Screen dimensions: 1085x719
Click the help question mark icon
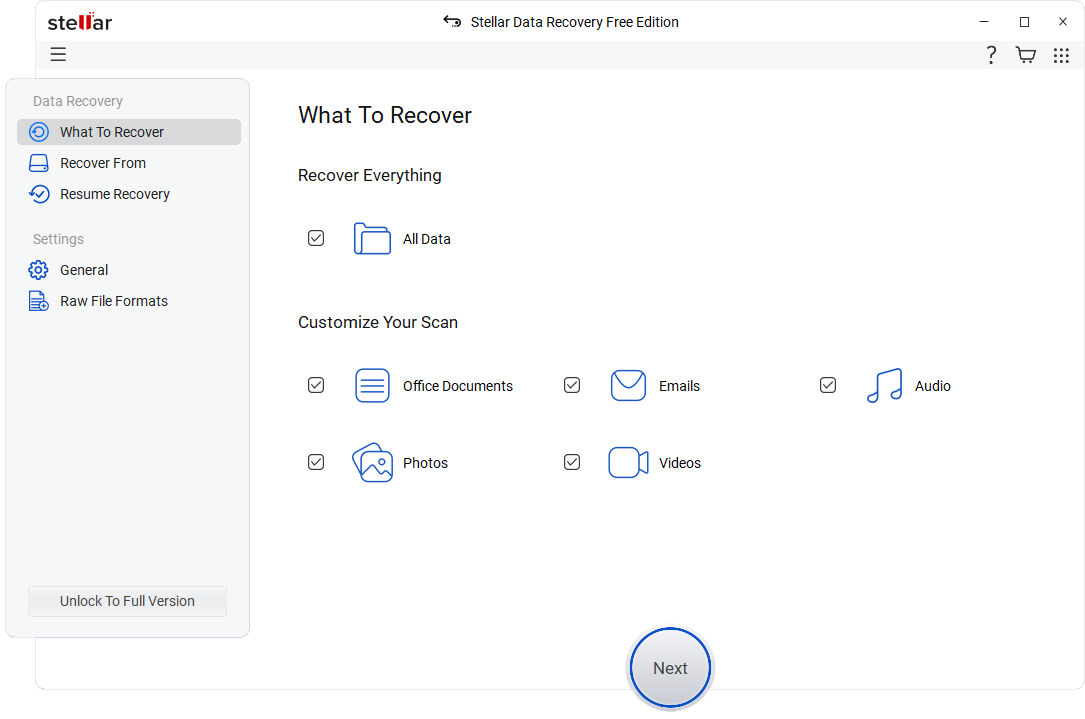(x=991, y=55)
